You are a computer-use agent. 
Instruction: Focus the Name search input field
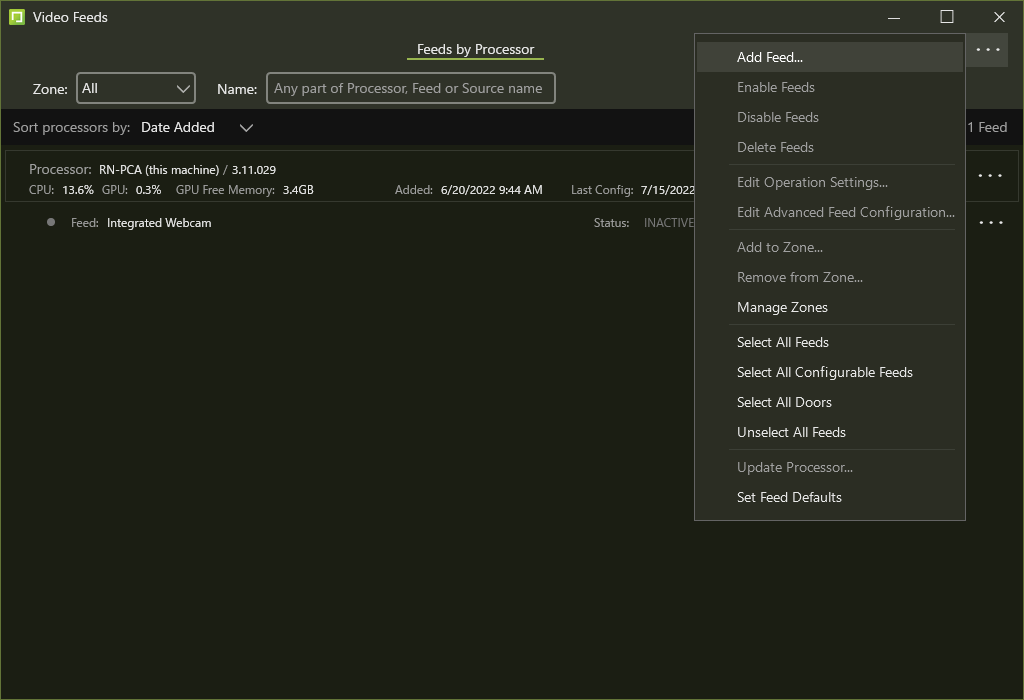(x=410, y=88)
